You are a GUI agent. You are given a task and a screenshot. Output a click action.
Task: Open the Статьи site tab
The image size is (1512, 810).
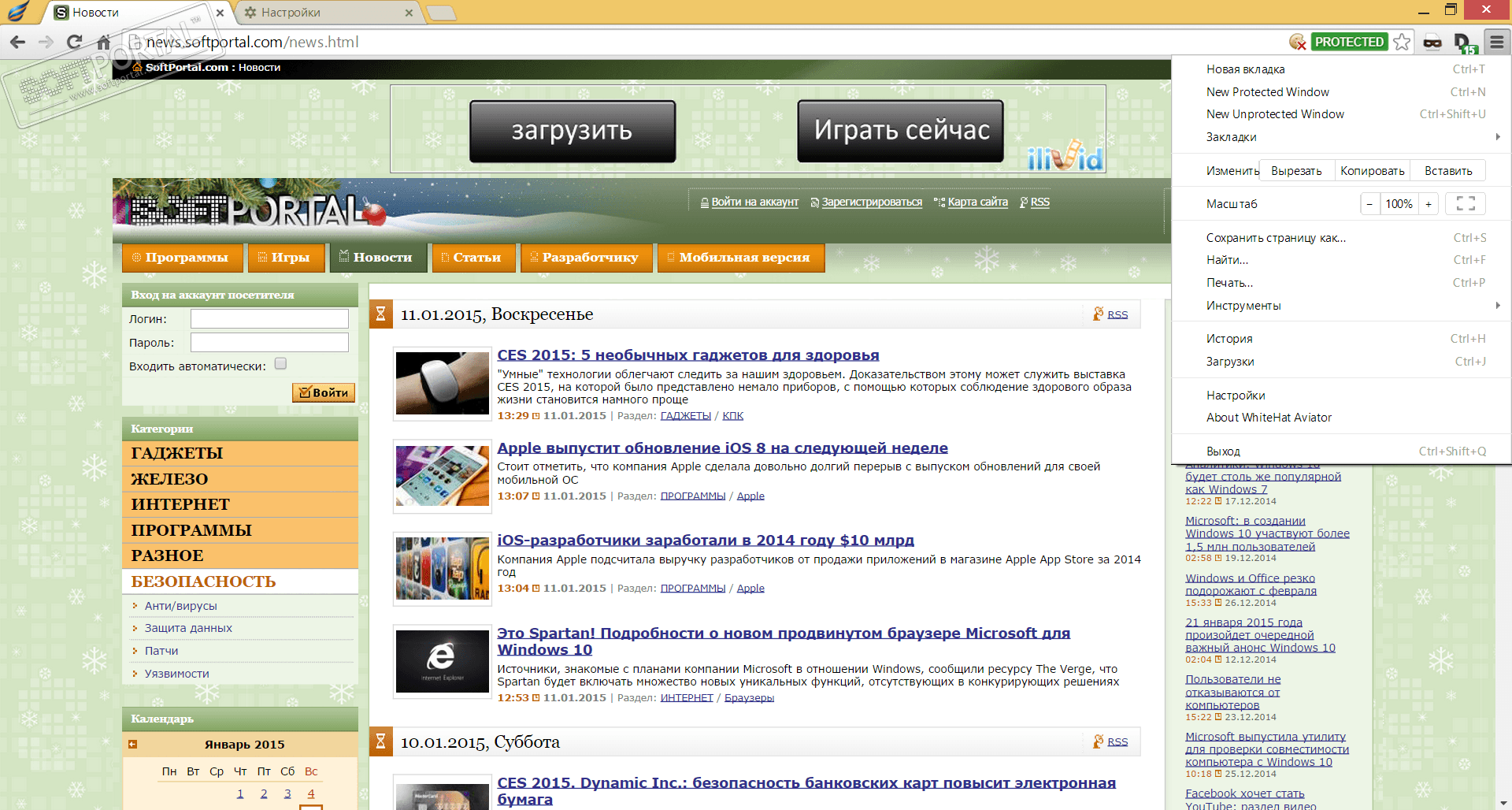(472, 258)
